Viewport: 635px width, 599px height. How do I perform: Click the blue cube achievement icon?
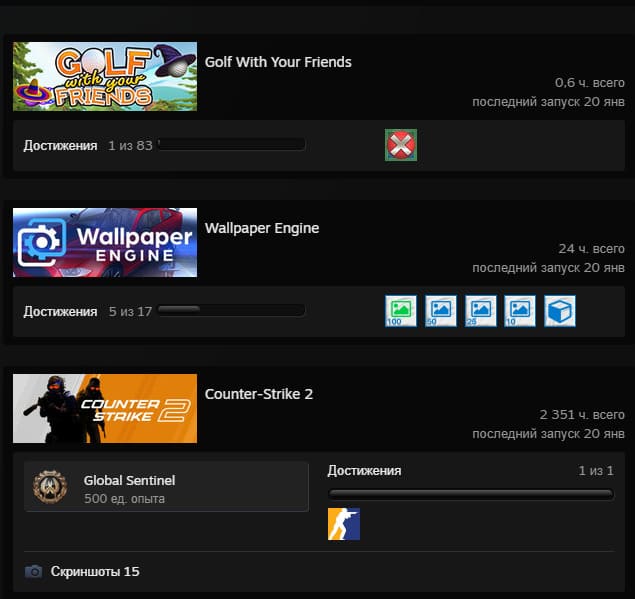coord(560,311)
